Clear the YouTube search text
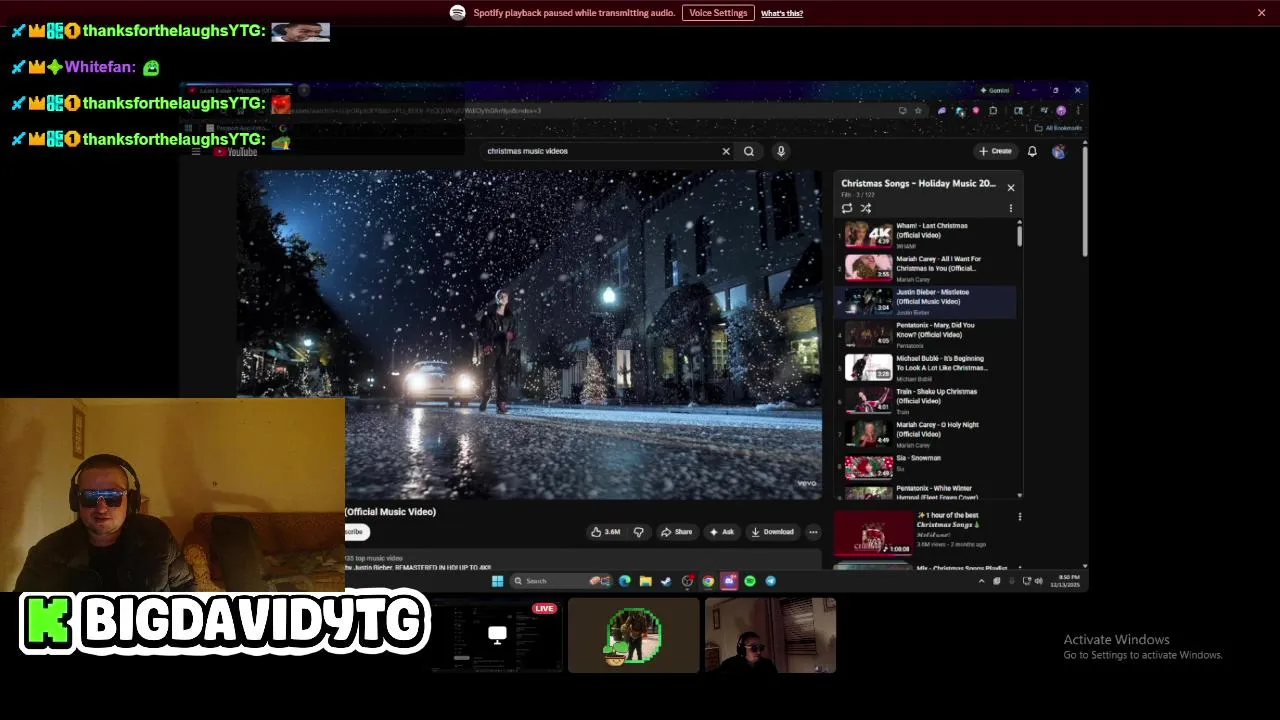This screenshot has height=720, width=1280. point(726,151)
